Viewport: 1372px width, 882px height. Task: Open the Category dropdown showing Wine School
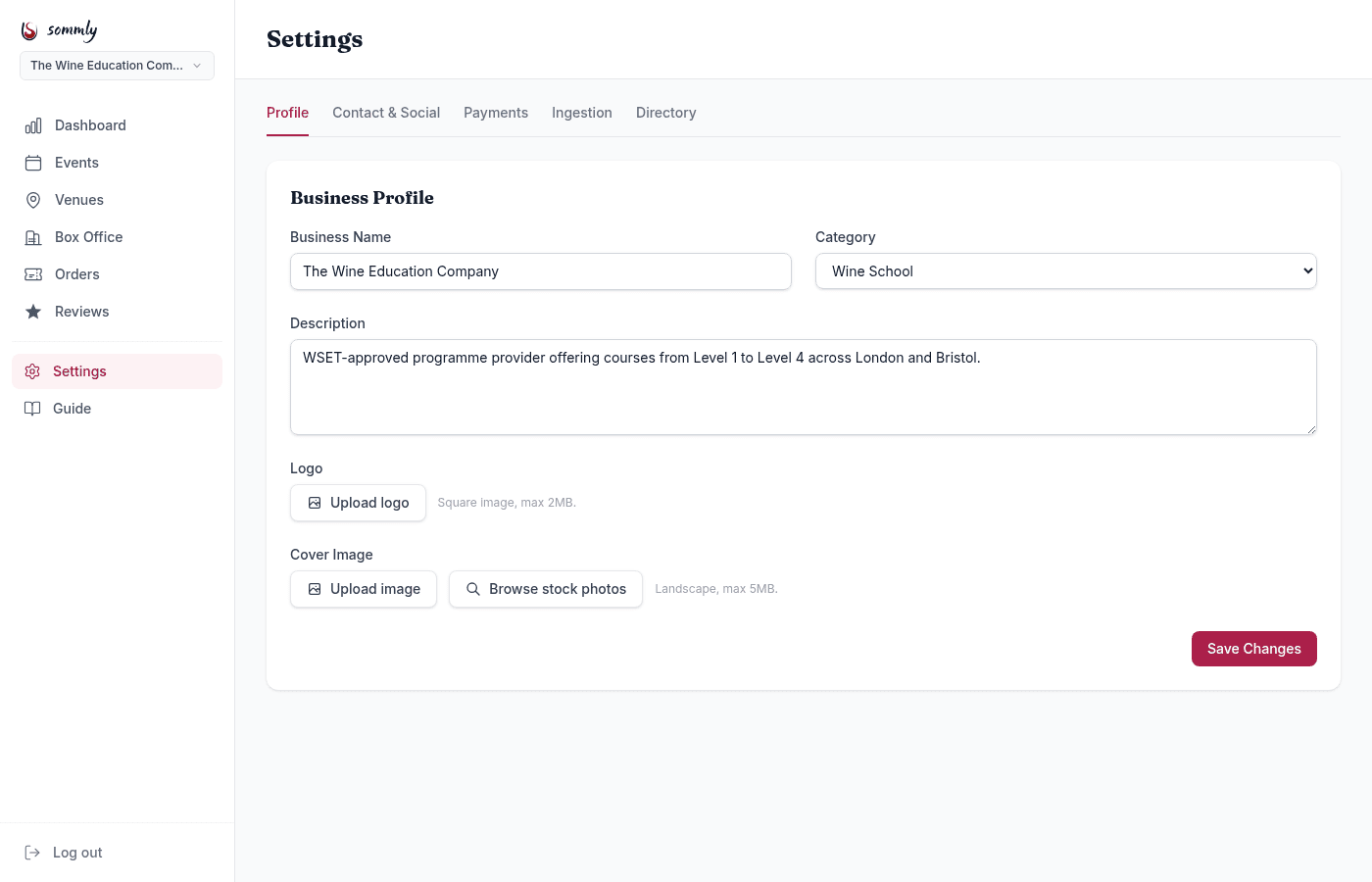tap(1065, 271)
